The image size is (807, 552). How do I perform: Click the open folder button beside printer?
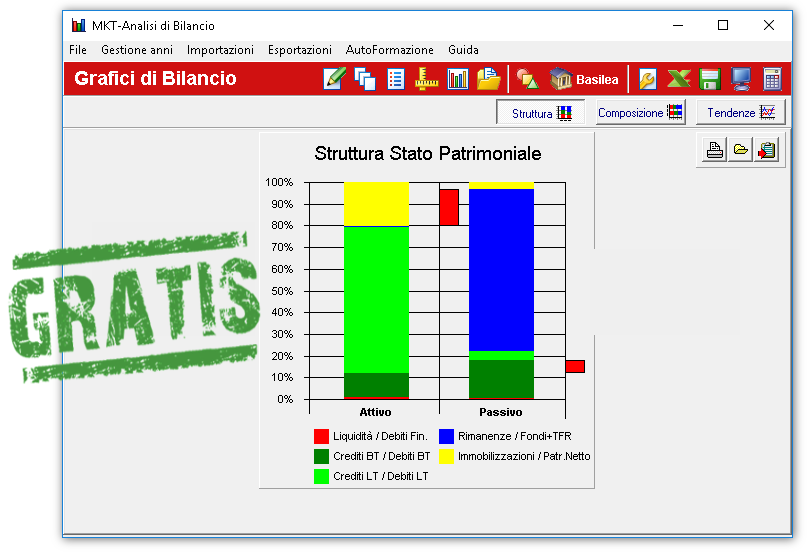tap(741, 150)
